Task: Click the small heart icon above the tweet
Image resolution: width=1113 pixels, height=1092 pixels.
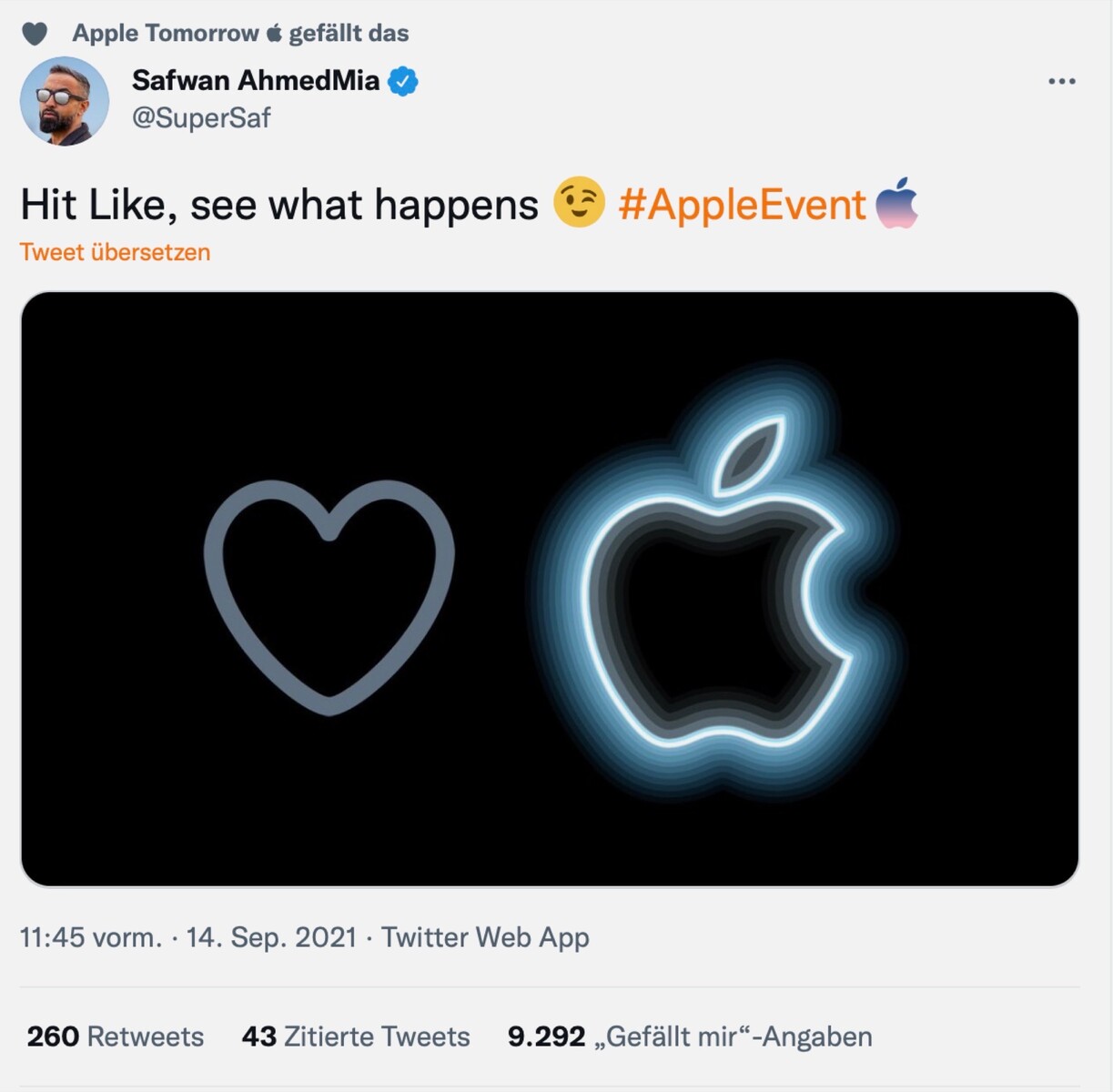Action: (34, 35)
